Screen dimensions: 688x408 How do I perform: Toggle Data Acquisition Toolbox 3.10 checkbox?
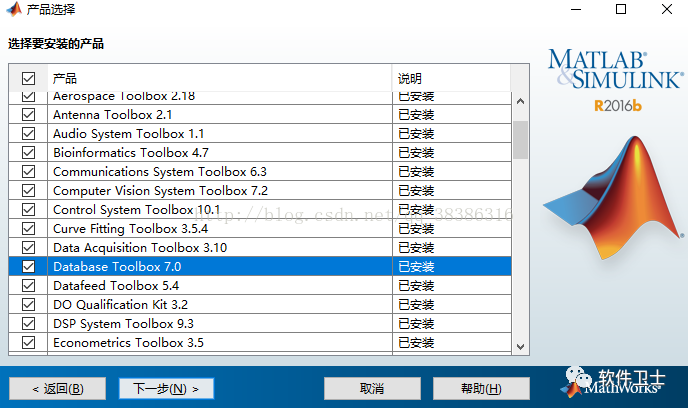coord(29,247)
